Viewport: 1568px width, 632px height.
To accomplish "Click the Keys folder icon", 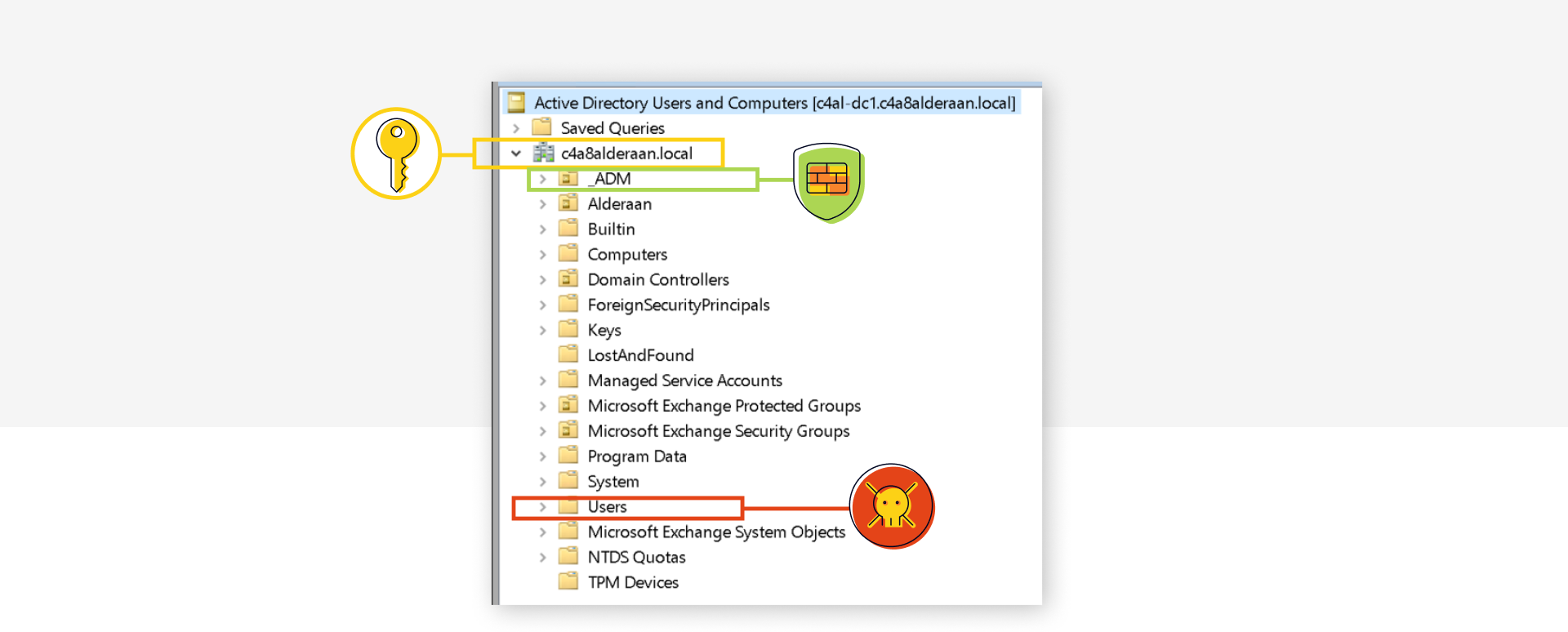I will coord(568,330).
